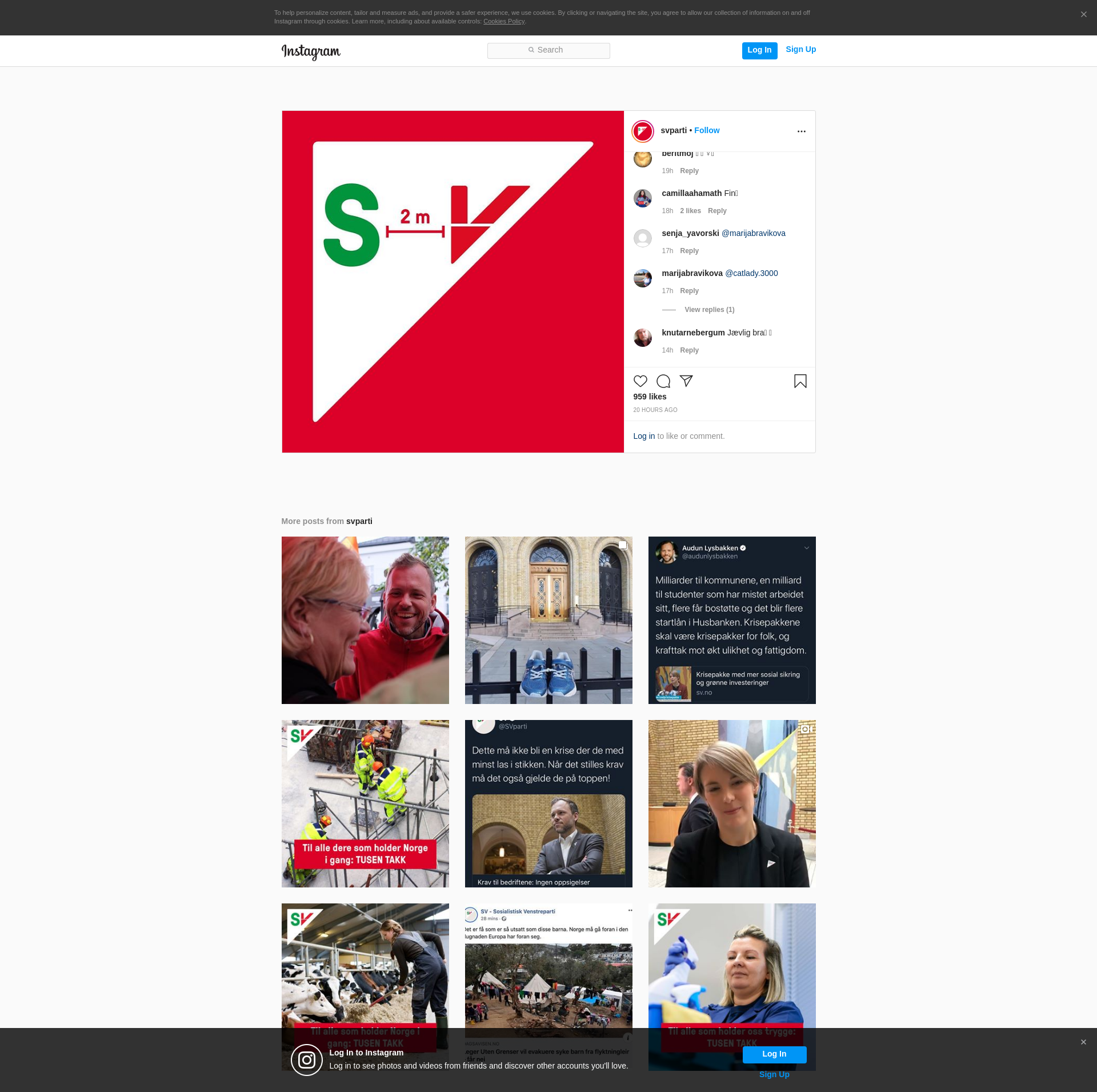1097x1092 pixels.
Task: Open svparti profile avatar in post header
Action: [x=643, y=131]
